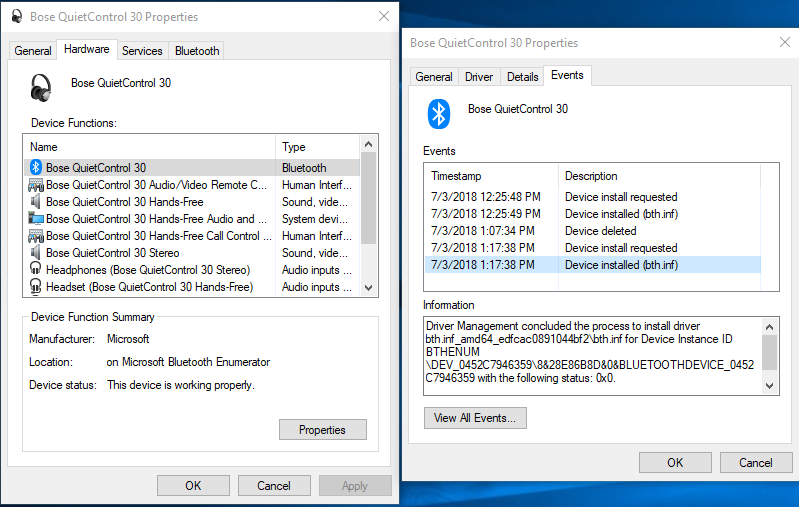
Task: Click the Headphones (Stereo) row icon
Action: coord(36,269)
